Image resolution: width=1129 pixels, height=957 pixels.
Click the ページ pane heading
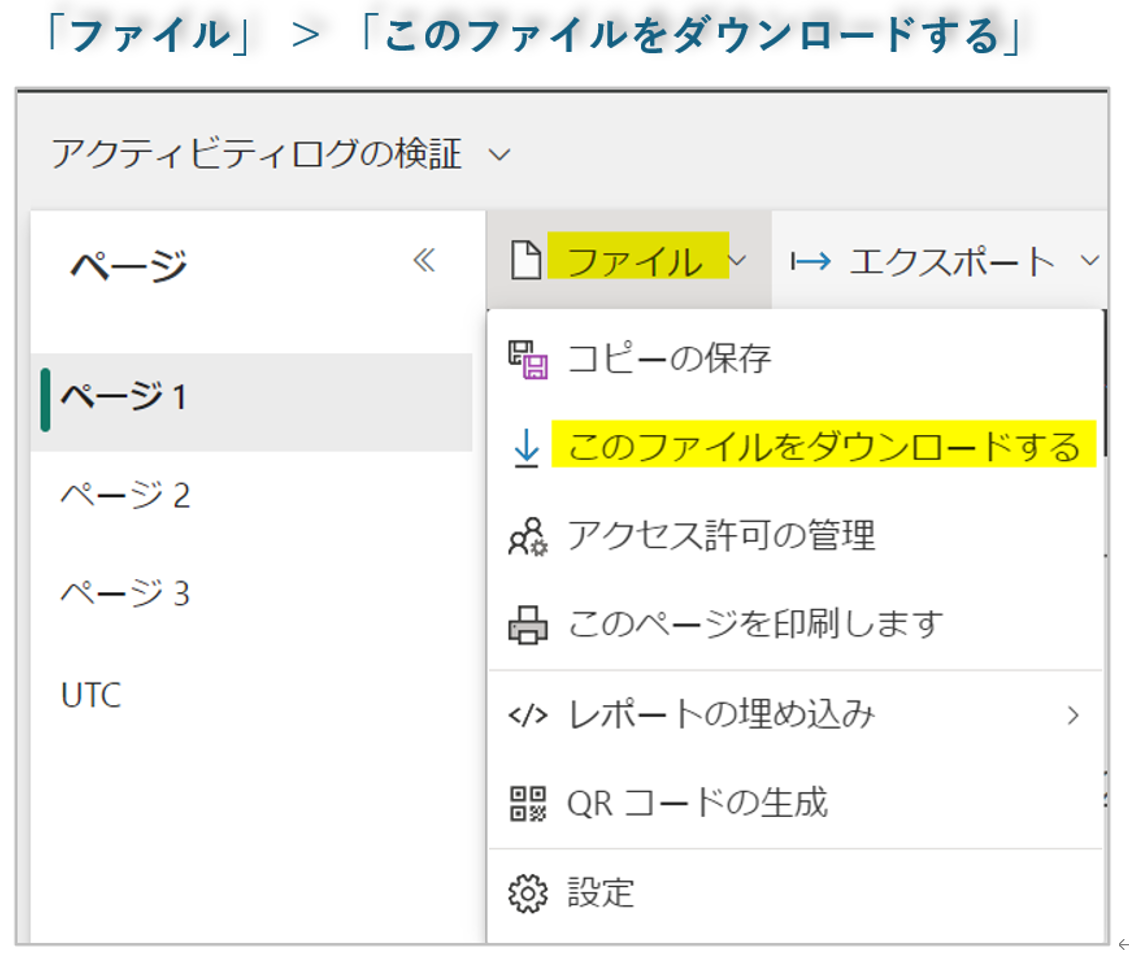[x=128, y=264]
